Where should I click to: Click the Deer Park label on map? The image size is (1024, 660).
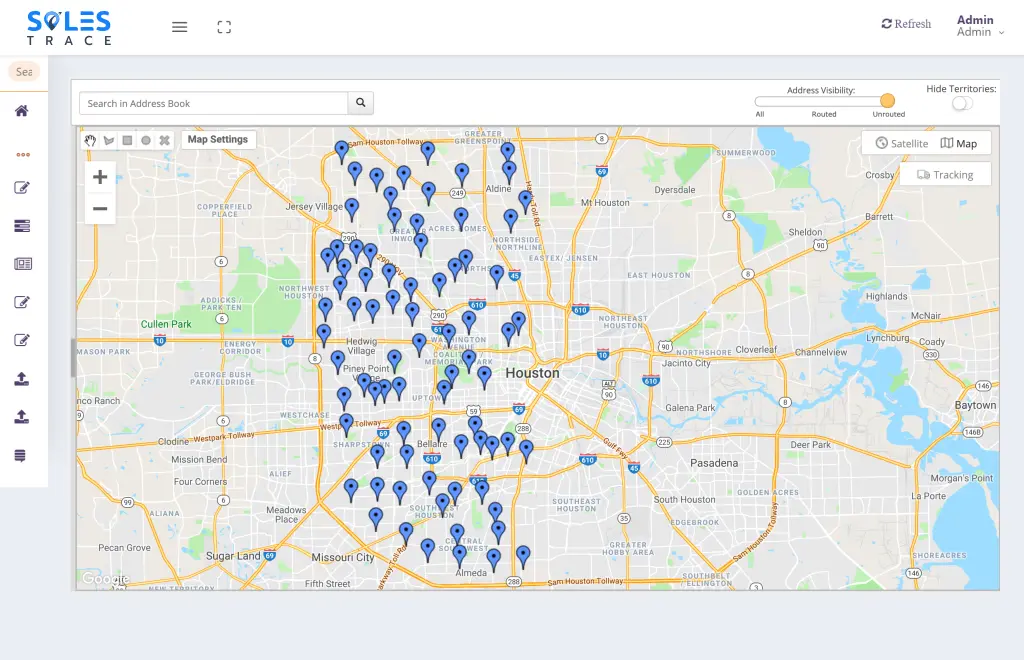(810, 445)
